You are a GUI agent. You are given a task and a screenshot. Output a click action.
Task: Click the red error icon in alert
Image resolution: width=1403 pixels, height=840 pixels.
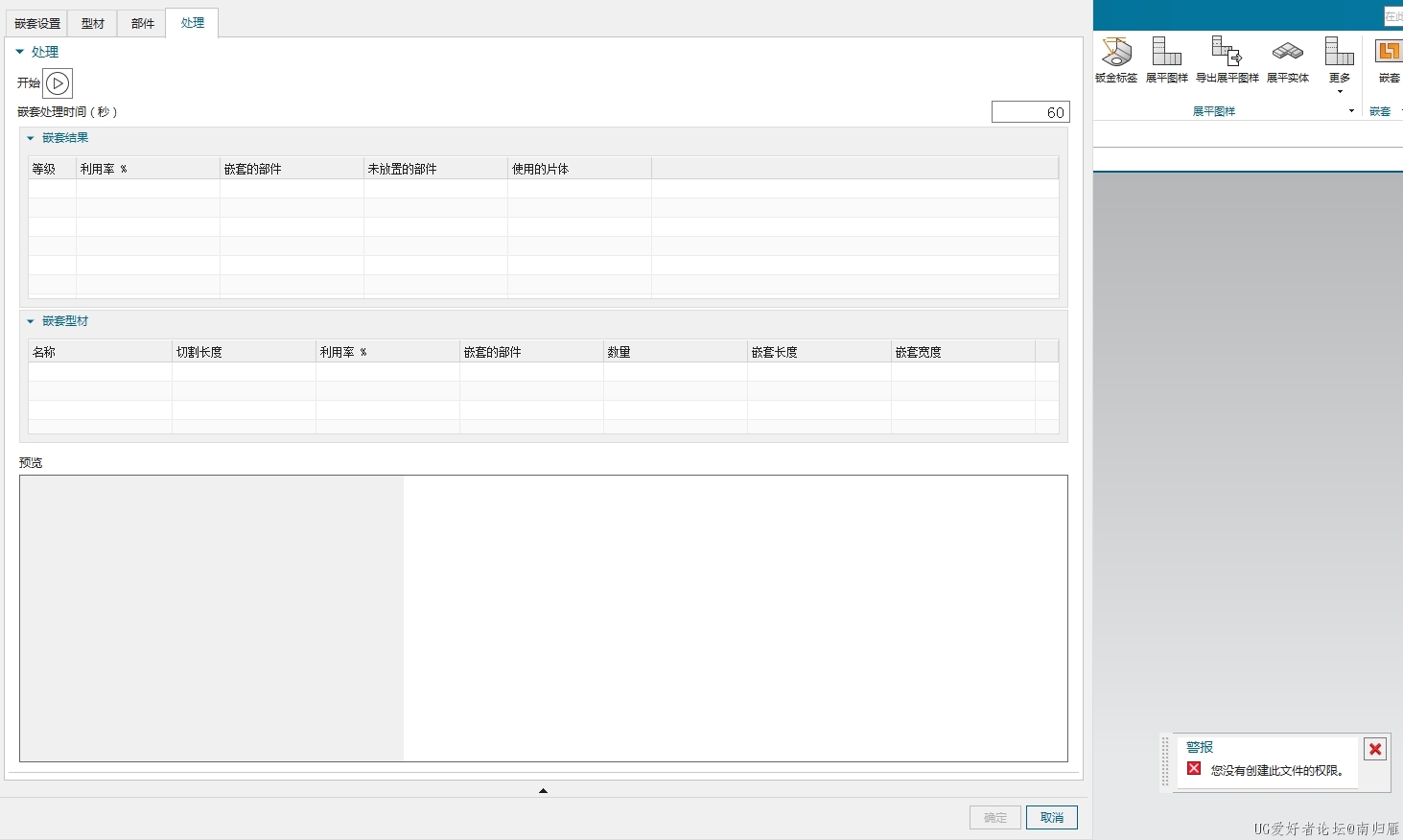pyautogui.click(x=1194, y=768)
